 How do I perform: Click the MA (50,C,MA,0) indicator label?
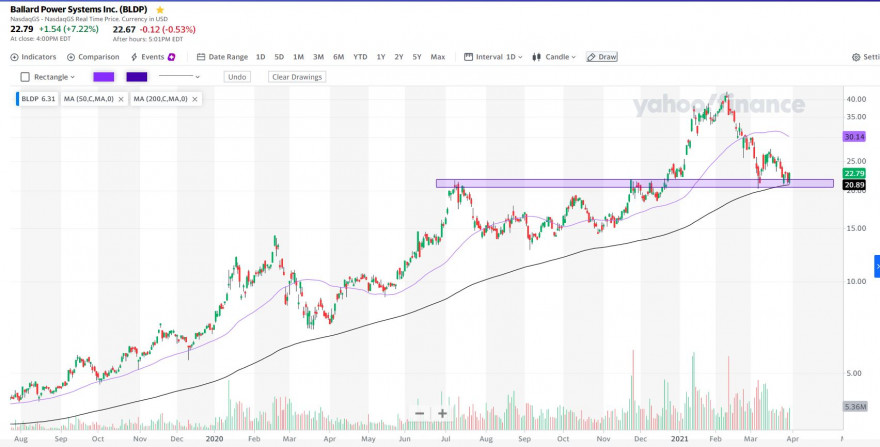point(89,99)
